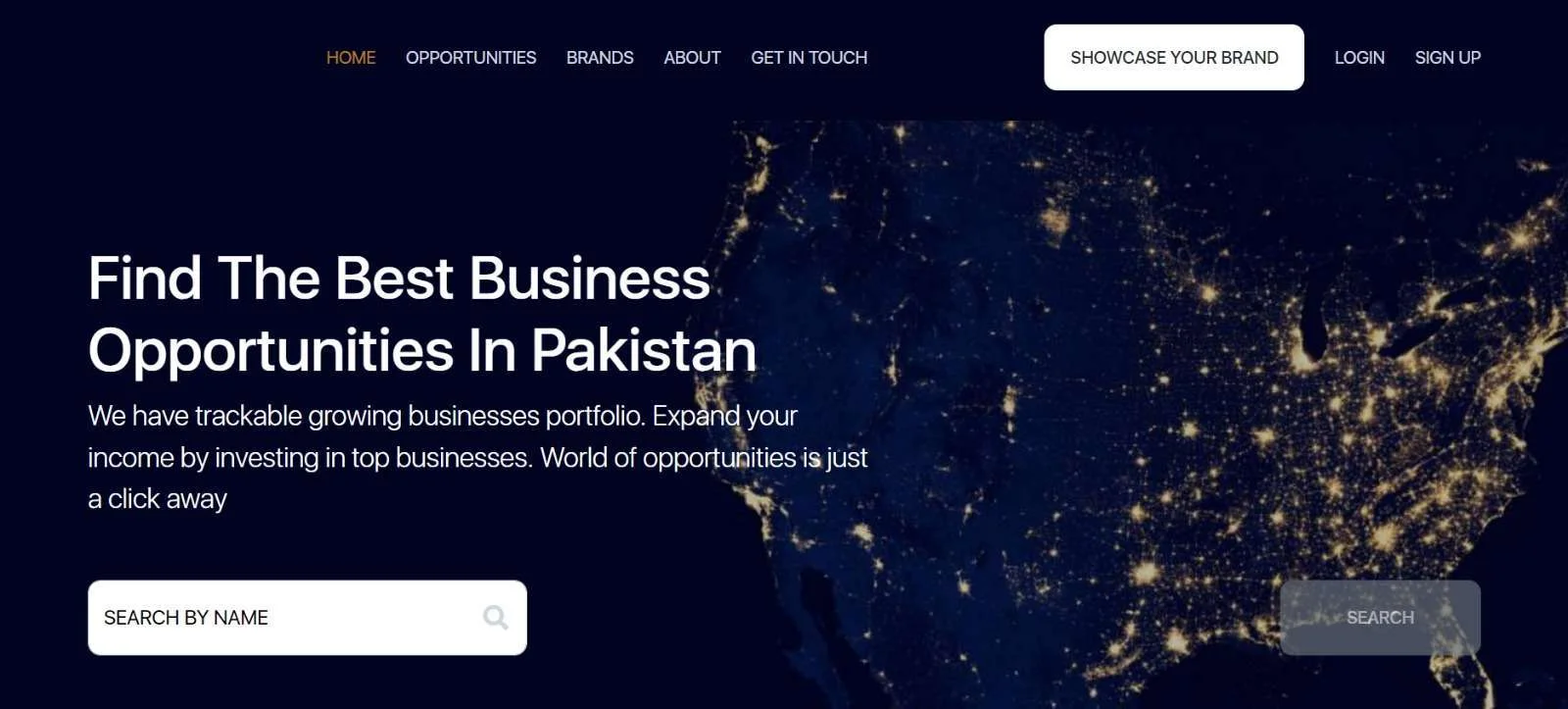Click "We have trackable growing businesses" text
This screenshot has width=1568, height=709.
pyautogui.click(x=314, y=416)
